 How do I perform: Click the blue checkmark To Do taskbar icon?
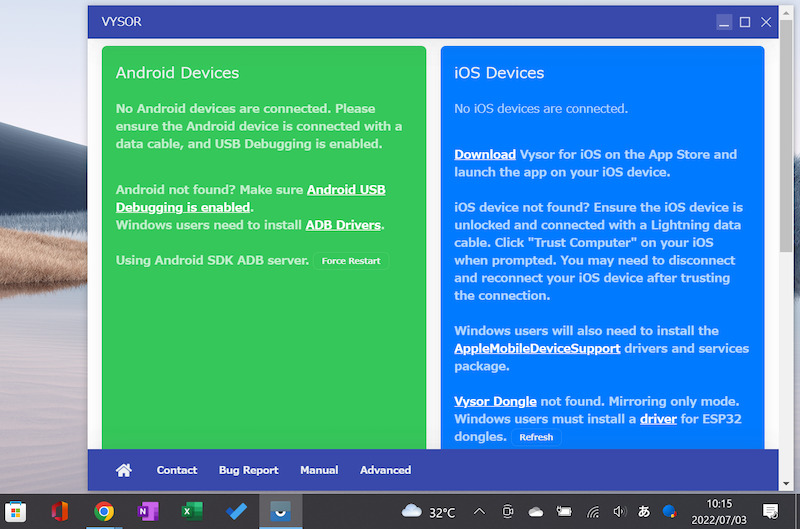[x=236, y=512]
